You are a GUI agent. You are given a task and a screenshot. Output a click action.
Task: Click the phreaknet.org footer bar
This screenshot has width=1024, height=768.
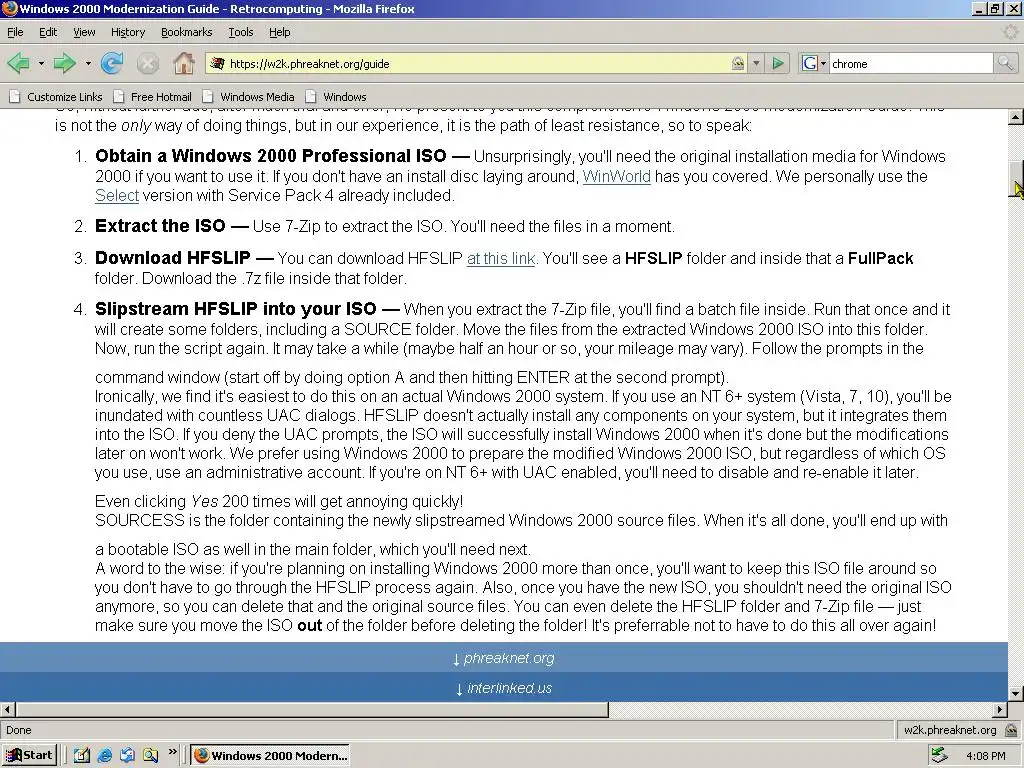pos(504,658)
